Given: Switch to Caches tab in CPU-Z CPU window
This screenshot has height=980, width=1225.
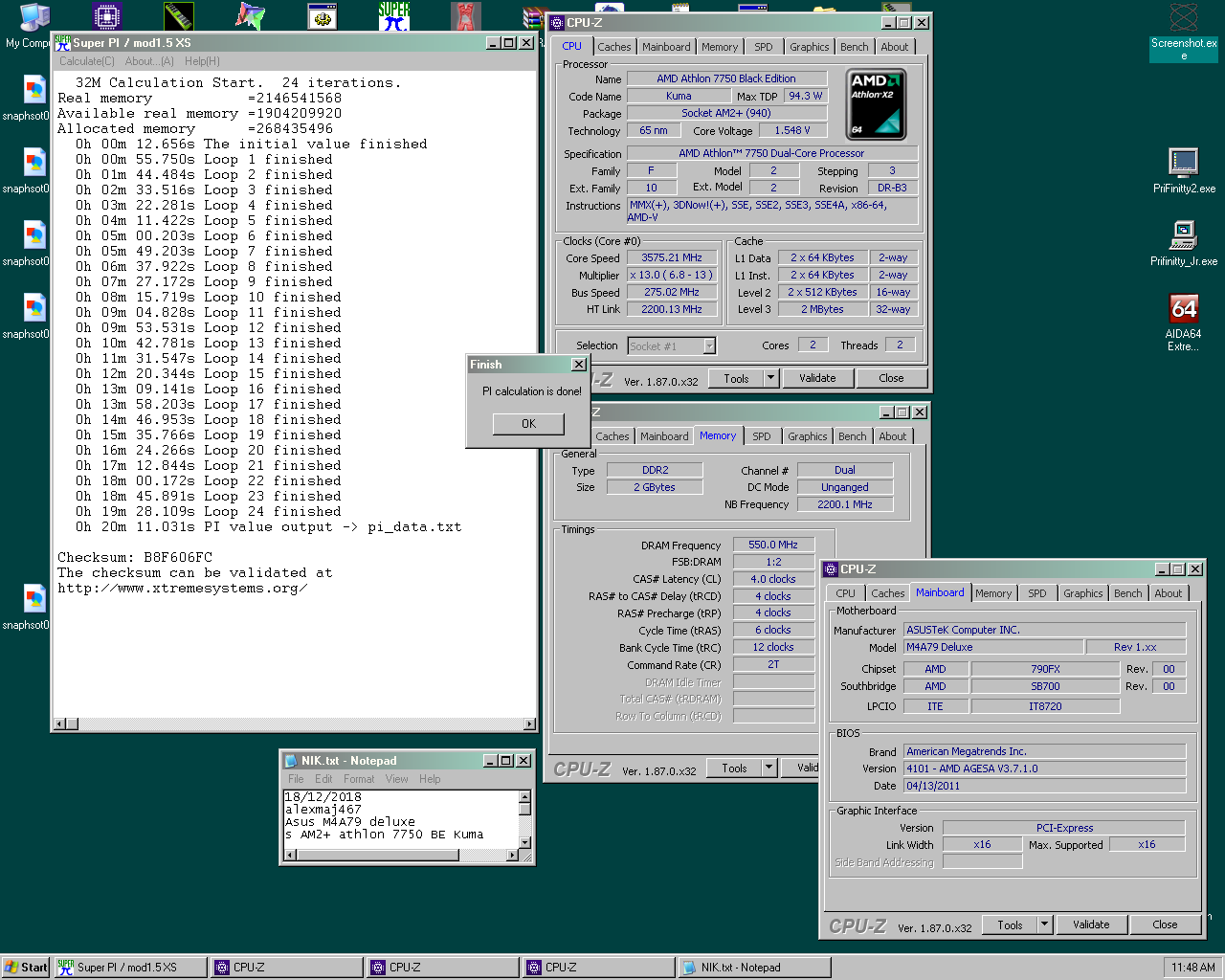Looking at the screenshot, I should [x=614, y=47].
